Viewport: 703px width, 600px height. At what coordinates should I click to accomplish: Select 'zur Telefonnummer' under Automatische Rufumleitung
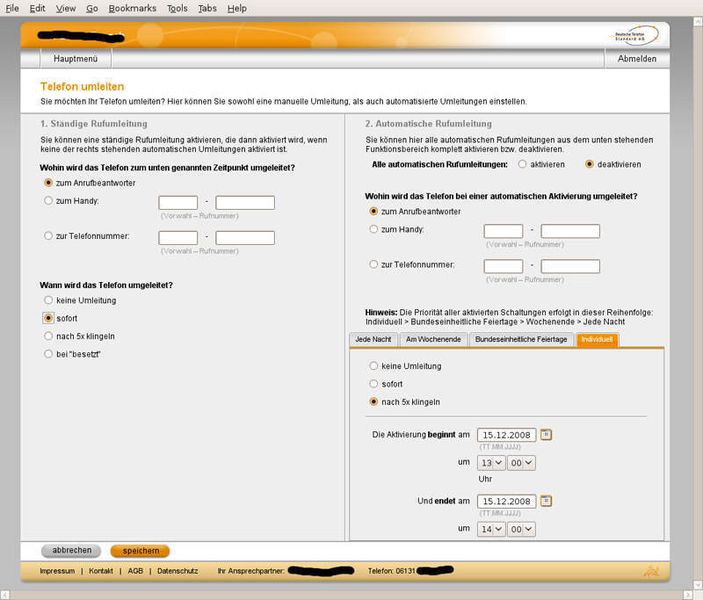pyautogui.click(x=373, y=264)
